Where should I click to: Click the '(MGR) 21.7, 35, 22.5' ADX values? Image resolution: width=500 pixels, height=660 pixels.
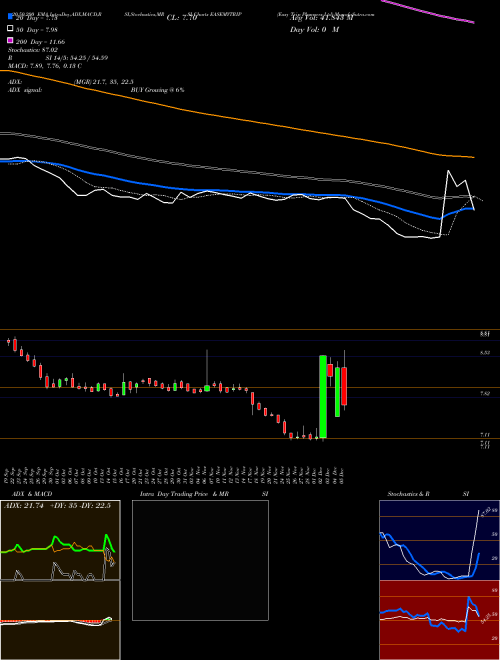coord(104,82)
